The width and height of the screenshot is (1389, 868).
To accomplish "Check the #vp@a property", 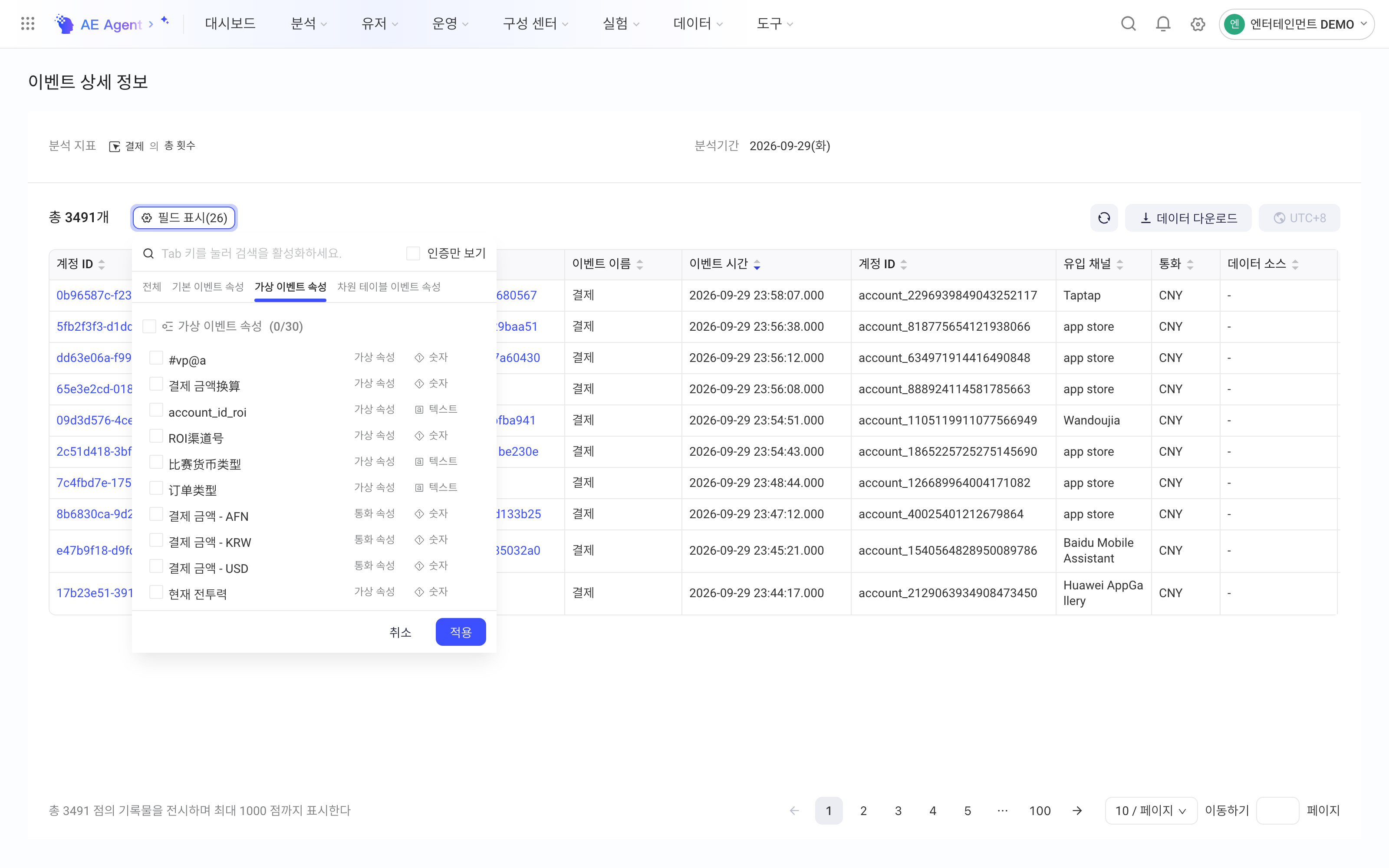I will point(156,358).
